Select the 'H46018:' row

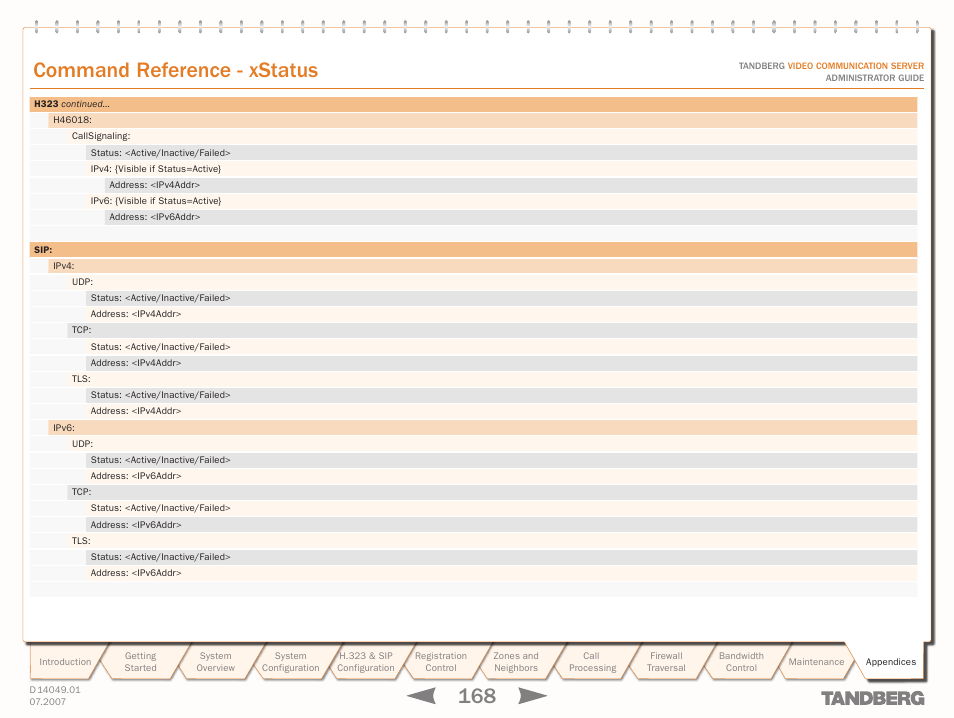(x=482, y=120)
